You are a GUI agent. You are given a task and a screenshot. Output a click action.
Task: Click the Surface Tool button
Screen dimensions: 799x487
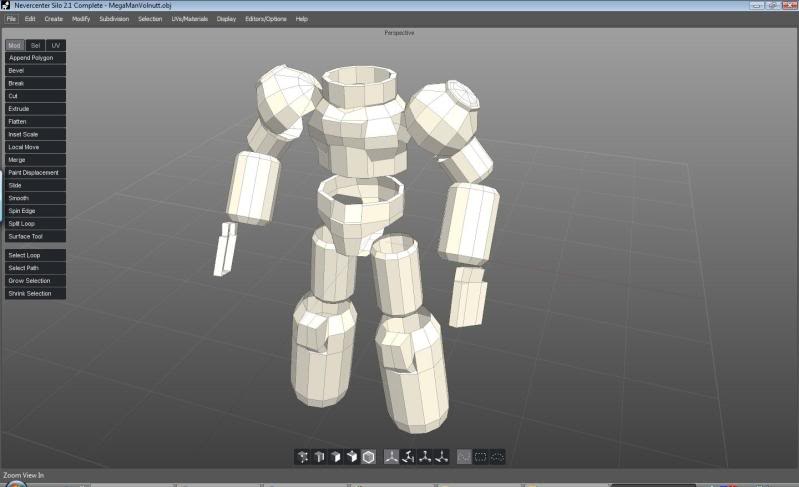pos(35,236)
